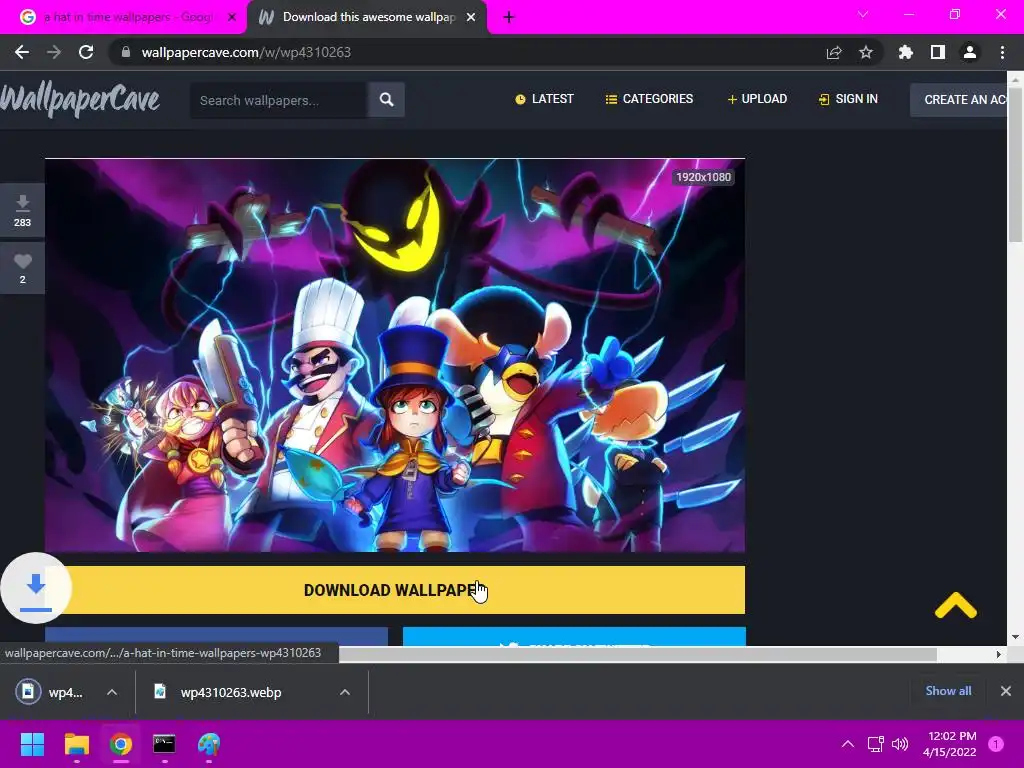Click the 1920x1080 resolution label
Screen dimensions: 1024x768
[x=703, y=177]
